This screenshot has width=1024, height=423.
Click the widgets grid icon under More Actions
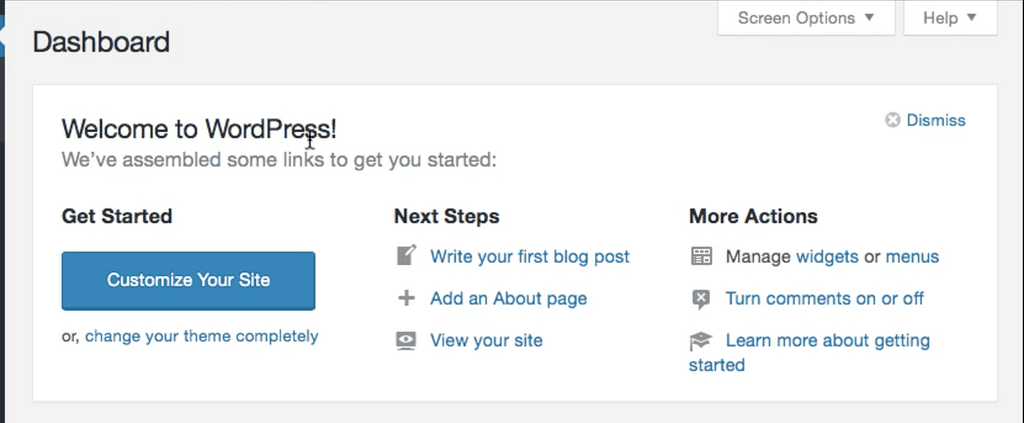[x=701, y=256]
